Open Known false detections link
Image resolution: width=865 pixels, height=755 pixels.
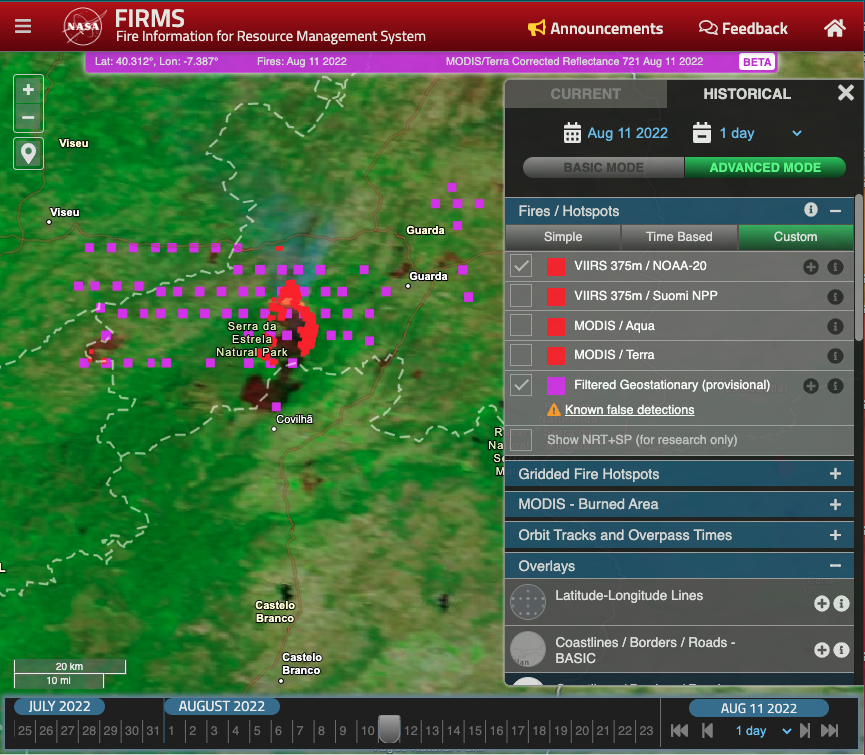pos(629,410)
